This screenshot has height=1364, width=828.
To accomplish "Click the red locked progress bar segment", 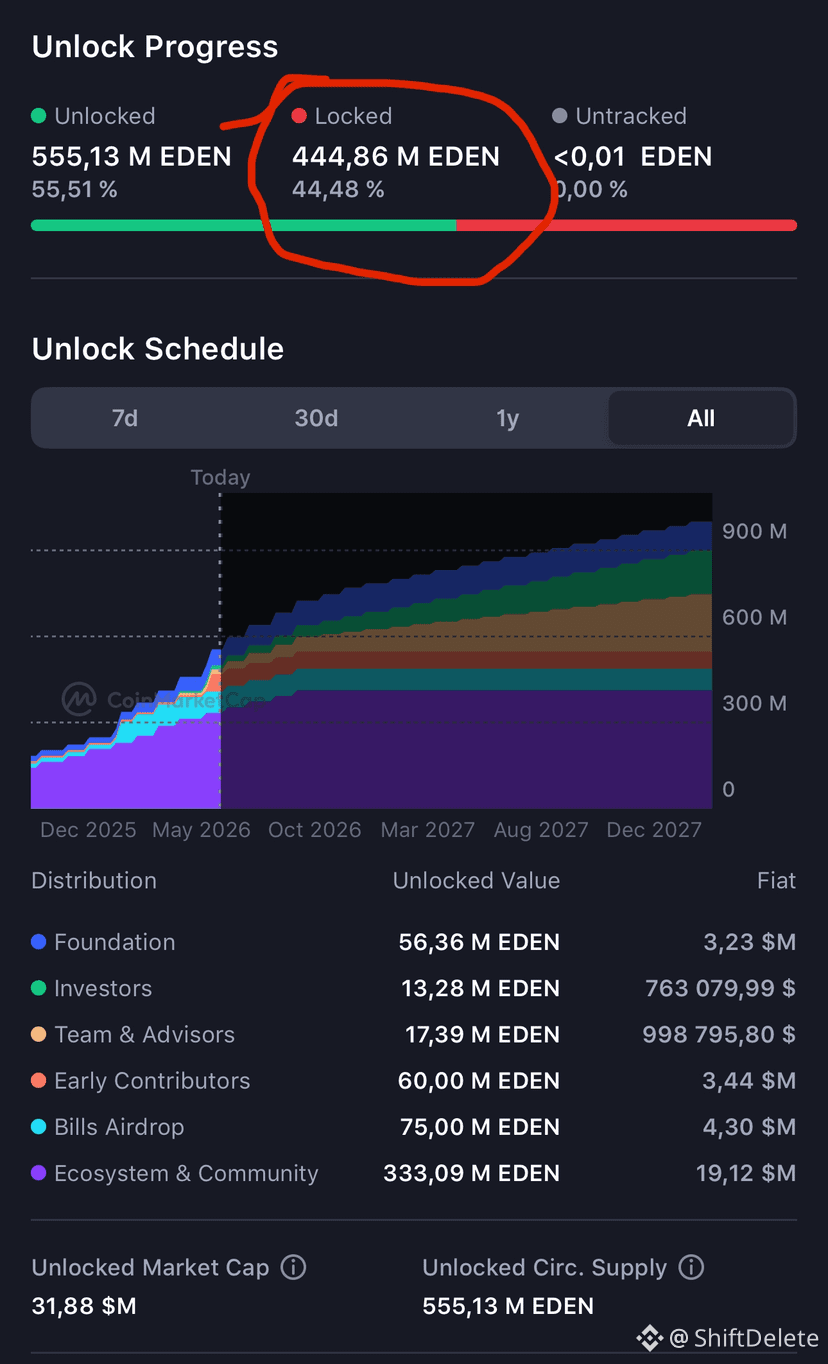I will pos(627,225).
